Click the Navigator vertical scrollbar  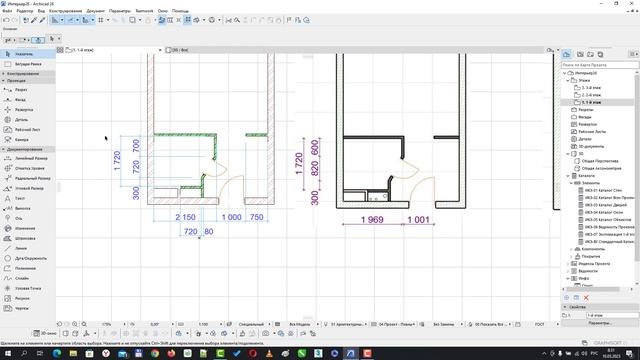637,167
